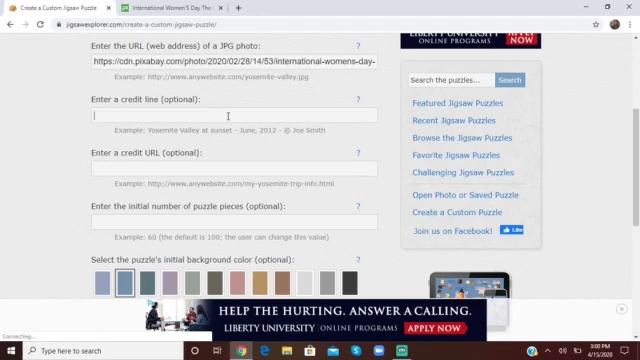The image size is (640, 360).
Task: Open the Chrome three-dot menu
Action: tap(630, 24)
